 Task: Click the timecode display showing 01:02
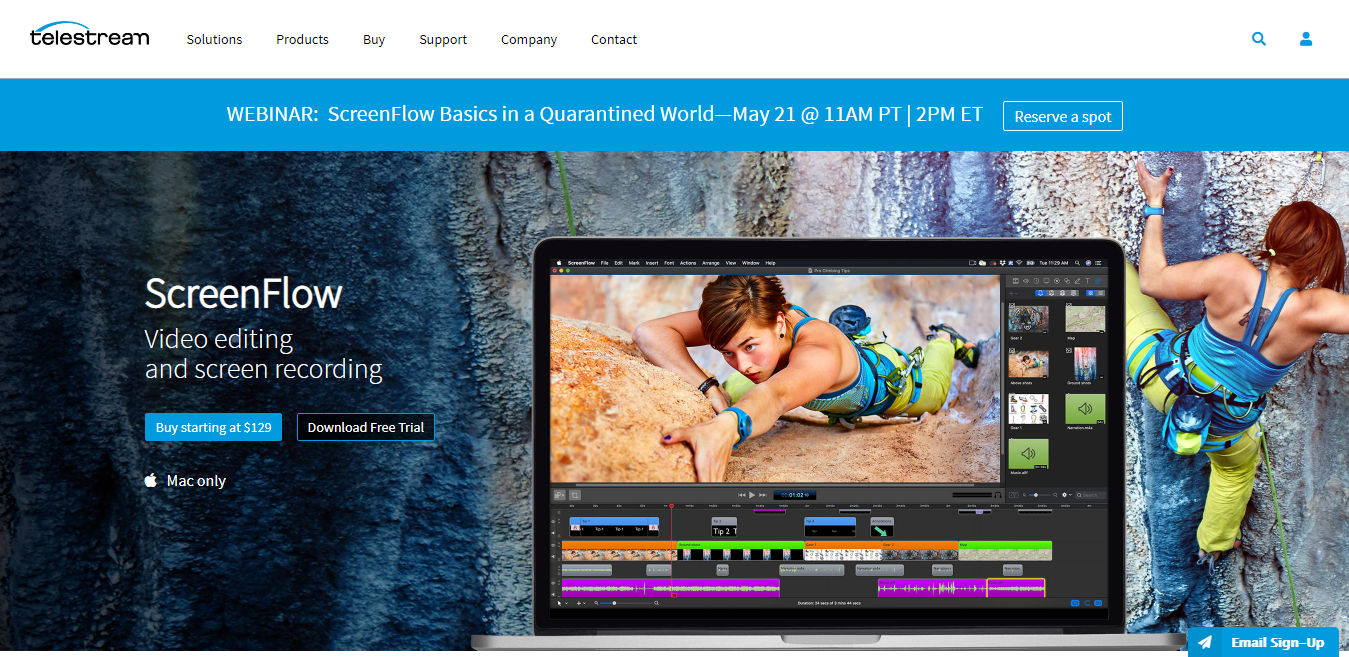click(x=795, y=494)
